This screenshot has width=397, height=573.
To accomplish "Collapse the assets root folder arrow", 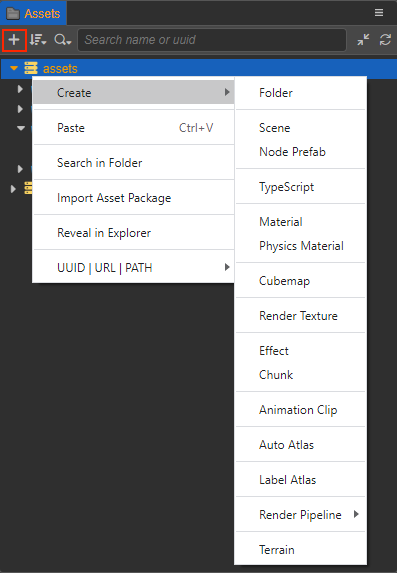I will [14, 68].
